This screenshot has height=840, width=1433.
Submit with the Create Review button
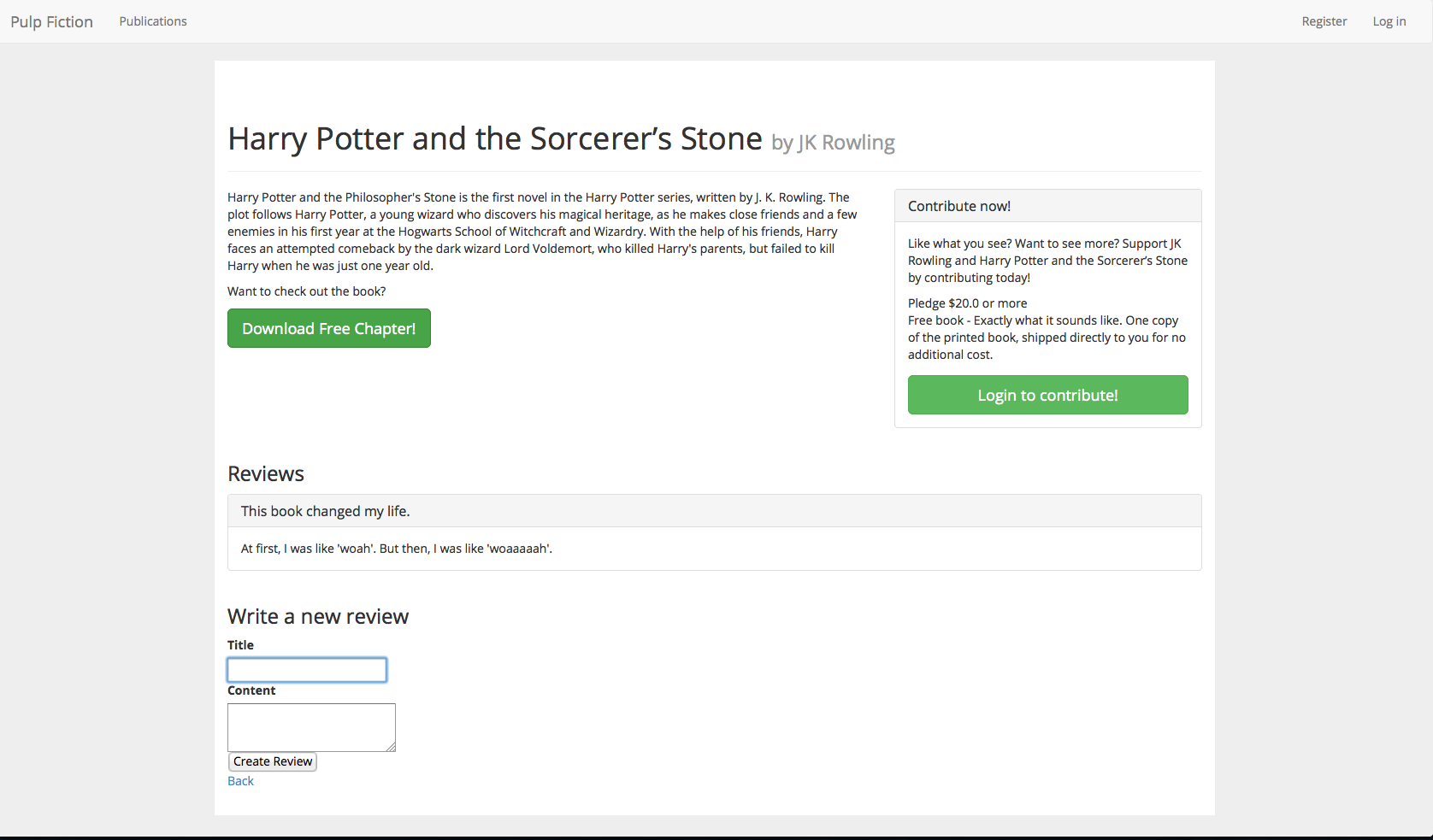click(x=273, y=761)
